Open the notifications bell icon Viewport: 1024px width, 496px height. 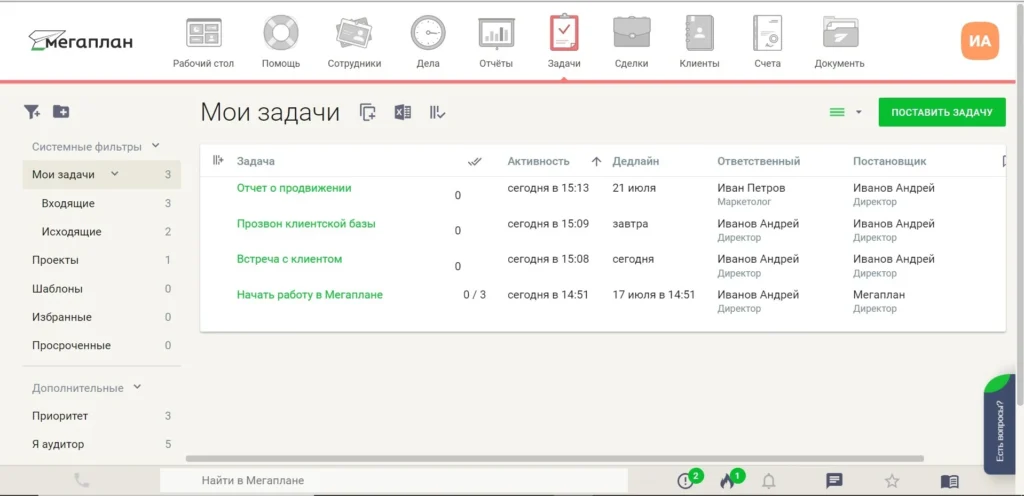(x=769, y=482)
